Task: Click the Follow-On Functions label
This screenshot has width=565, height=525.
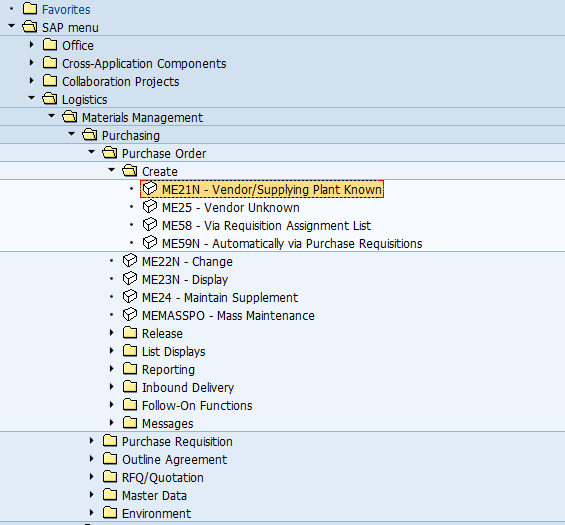Action: point(197,406)
